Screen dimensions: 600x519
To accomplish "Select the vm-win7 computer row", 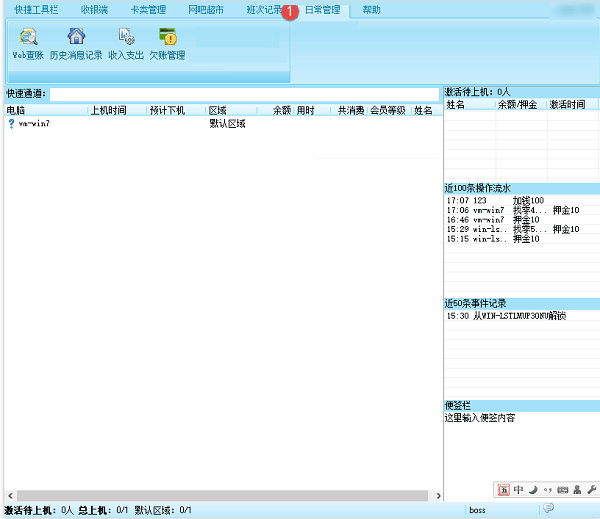I will pyautogui.click(x=34, y=123).
